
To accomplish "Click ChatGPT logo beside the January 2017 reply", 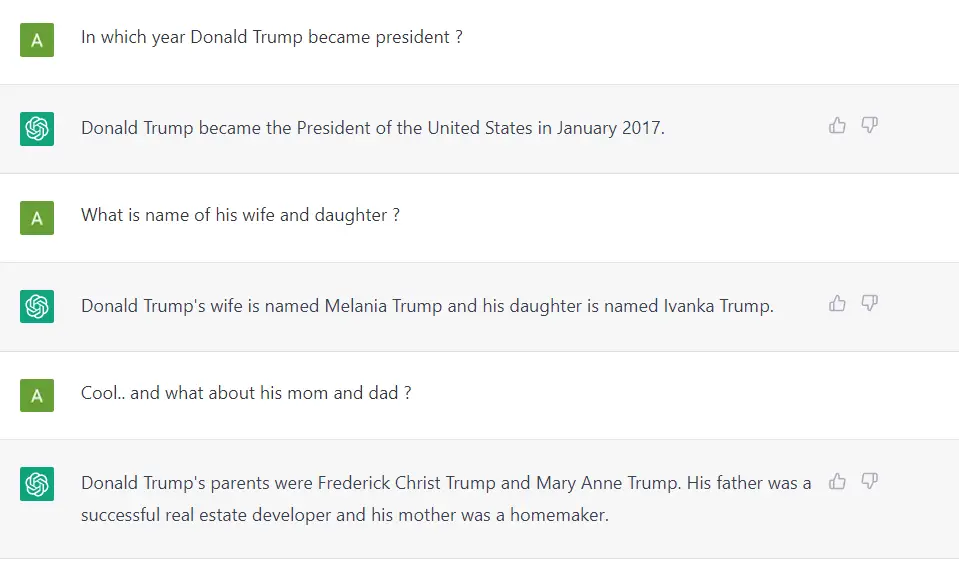I will (37, 128).
